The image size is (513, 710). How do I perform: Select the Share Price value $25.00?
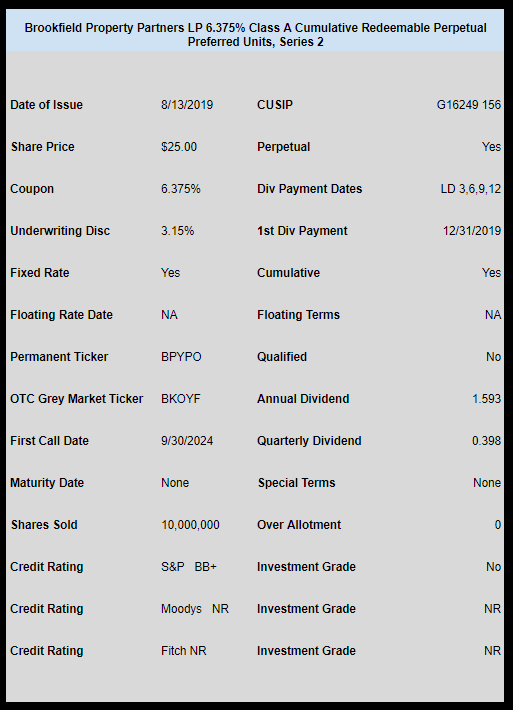click(x=179, y=147)
